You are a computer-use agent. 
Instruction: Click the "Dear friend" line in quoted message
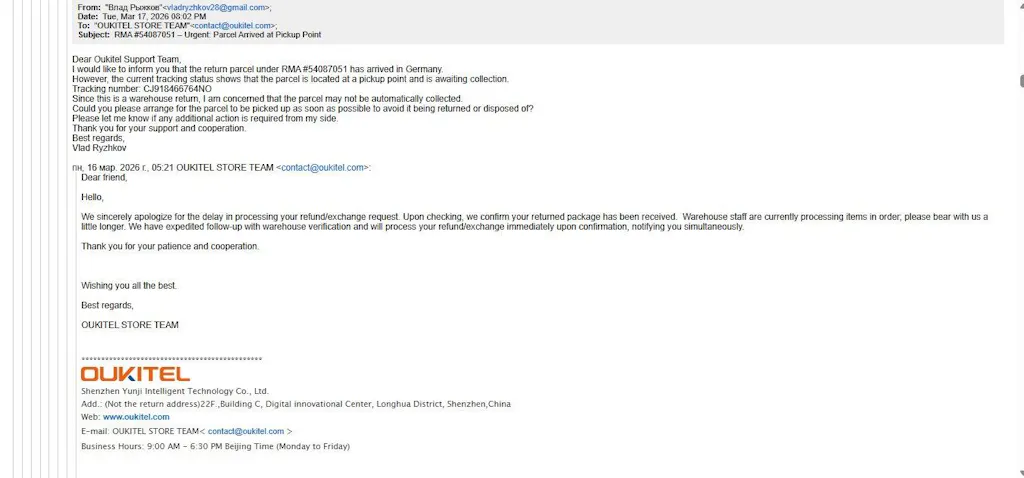click(x=104, y=177)
